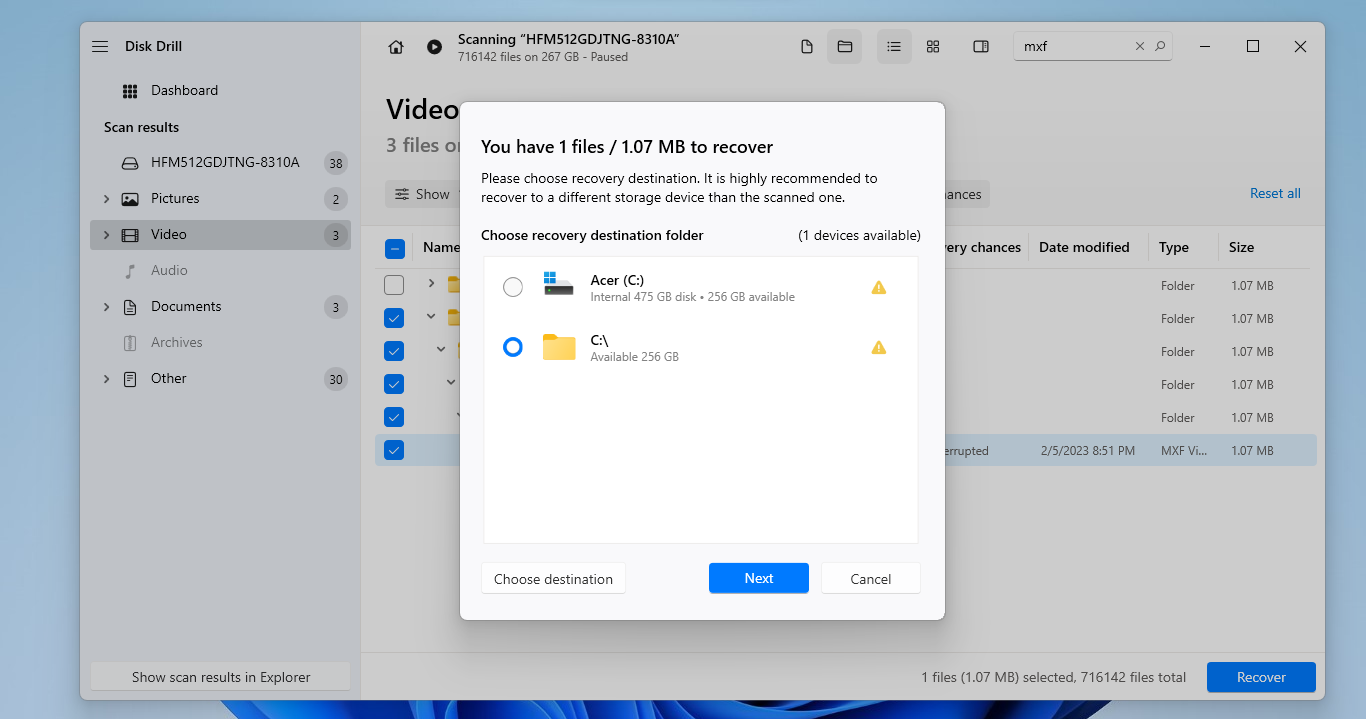Click the Choose destination button

coord(553,579)
